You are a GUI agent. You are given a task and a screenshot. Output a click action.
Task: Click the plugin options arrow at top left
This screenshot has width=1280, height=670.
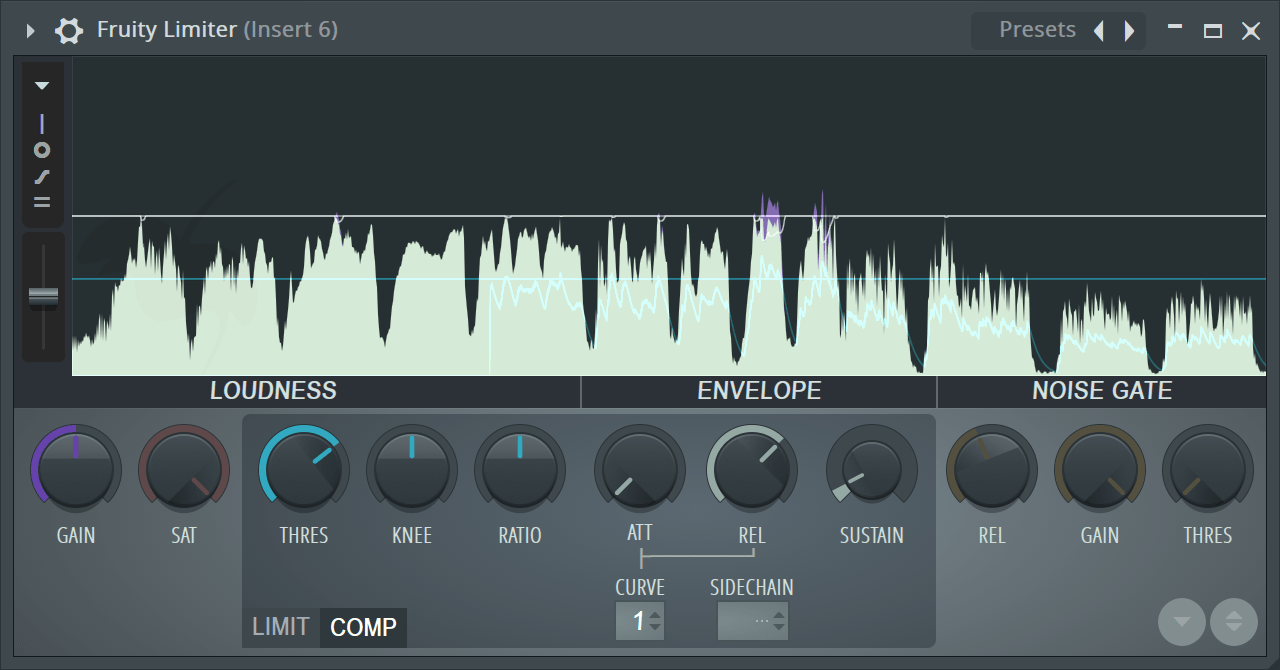click(x=28, y=30)
